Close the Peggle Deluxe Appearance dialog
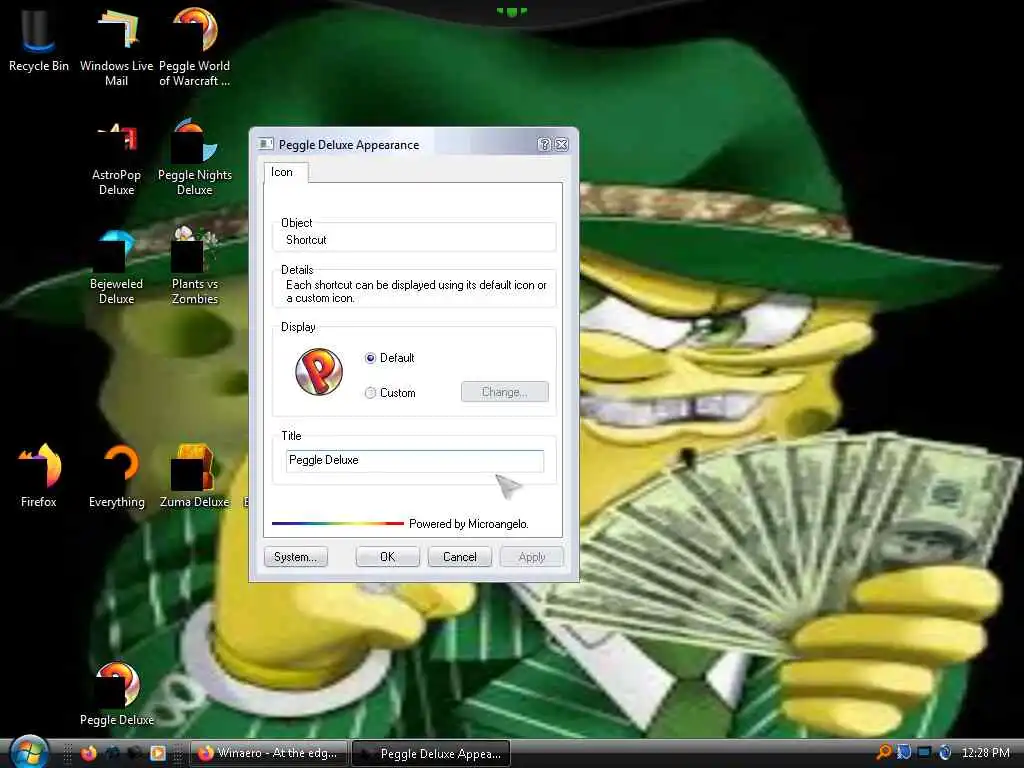 562,144
